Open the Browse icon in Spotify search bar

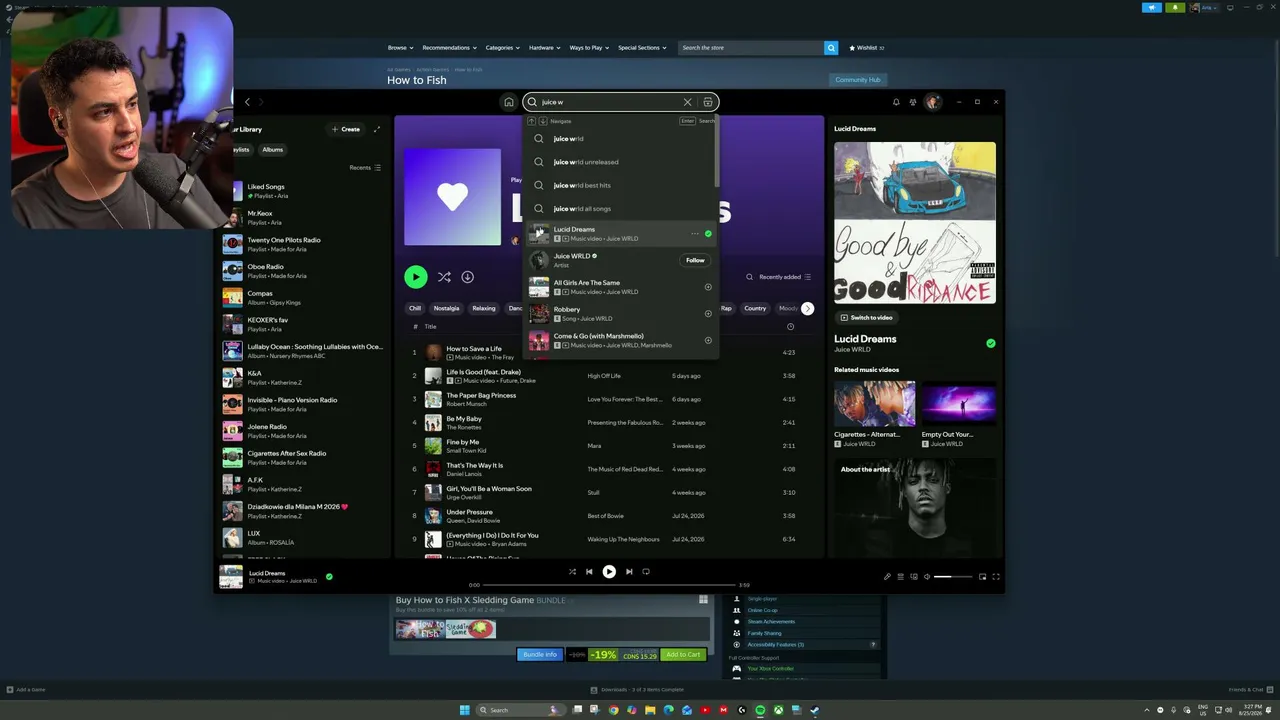click(708, 102)
